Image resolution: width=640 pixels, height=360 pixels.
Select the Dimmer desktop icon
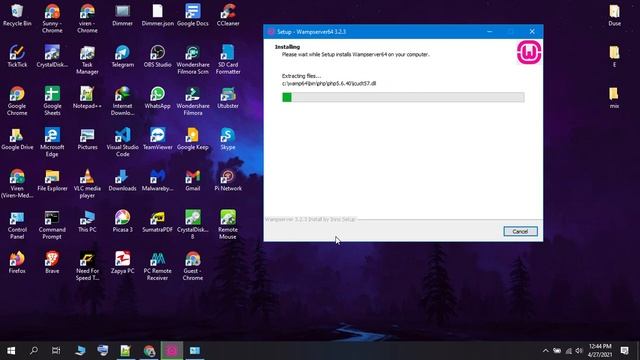coord(122,16)
